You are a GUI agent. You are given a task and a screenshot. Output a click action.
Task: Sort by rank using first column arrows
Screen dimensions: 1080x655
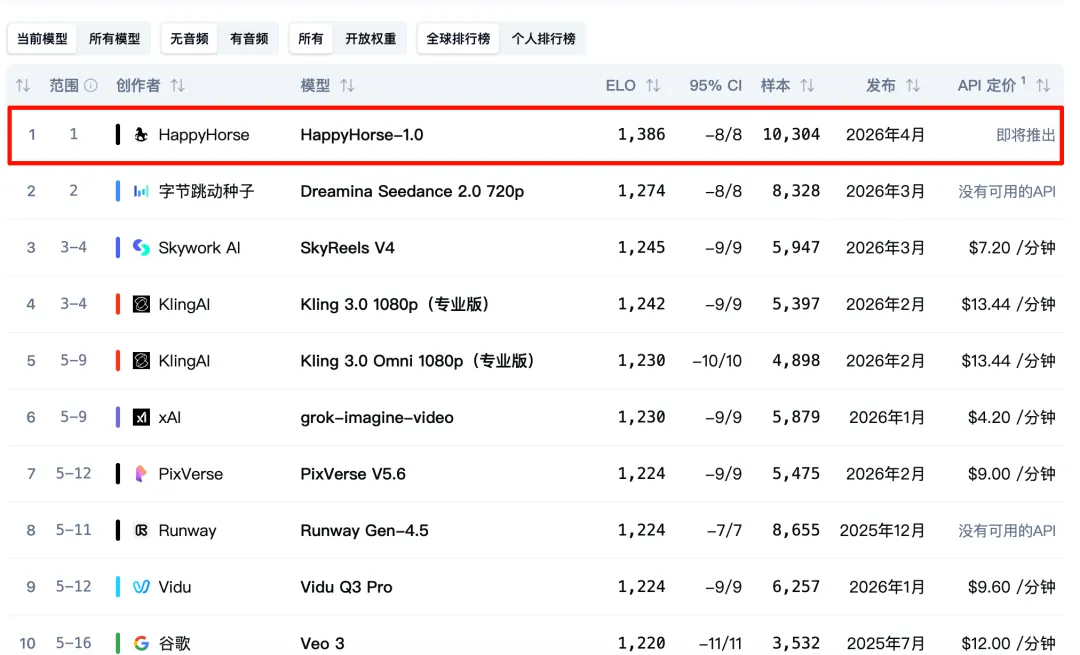tap(23, 85)
